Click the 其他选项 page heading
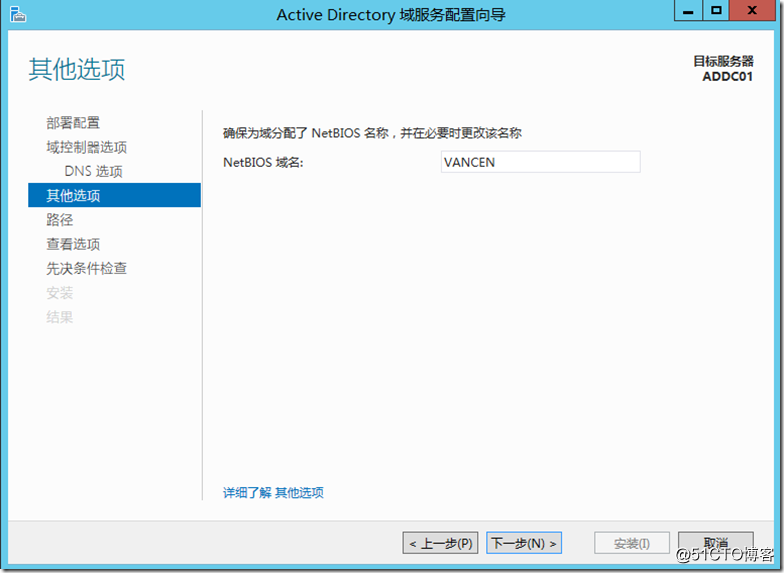 click(x=76, y=69)
